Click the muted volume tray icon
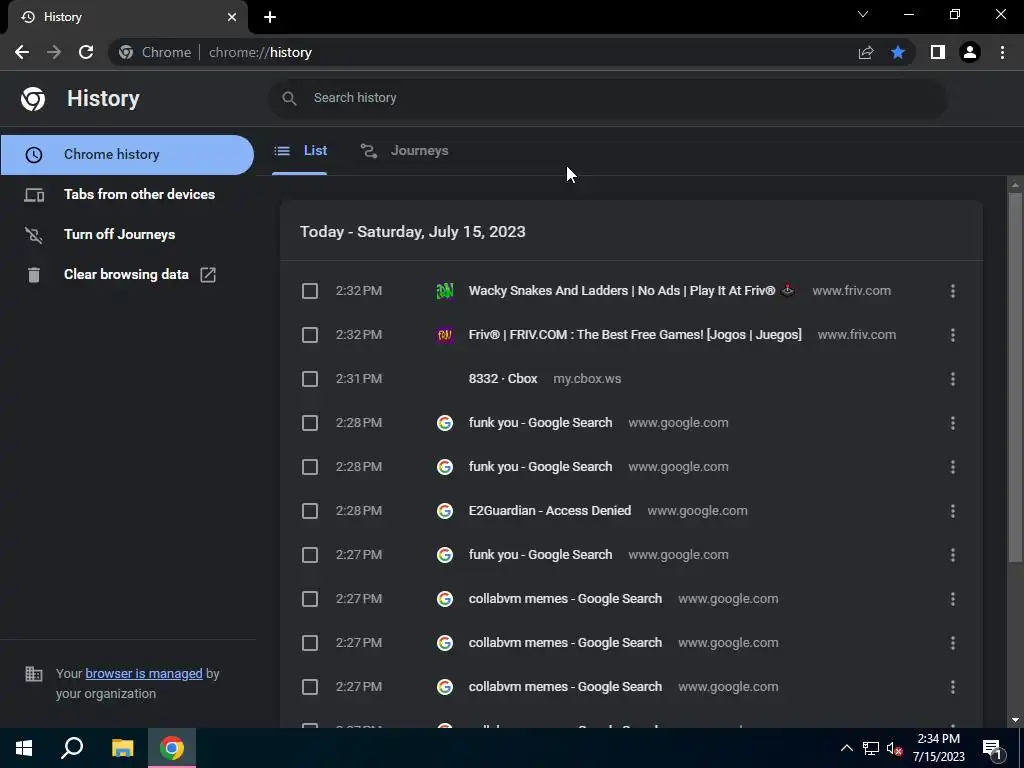The height and width of the screenshot is (768, 1024). click(x=894, y=748)
